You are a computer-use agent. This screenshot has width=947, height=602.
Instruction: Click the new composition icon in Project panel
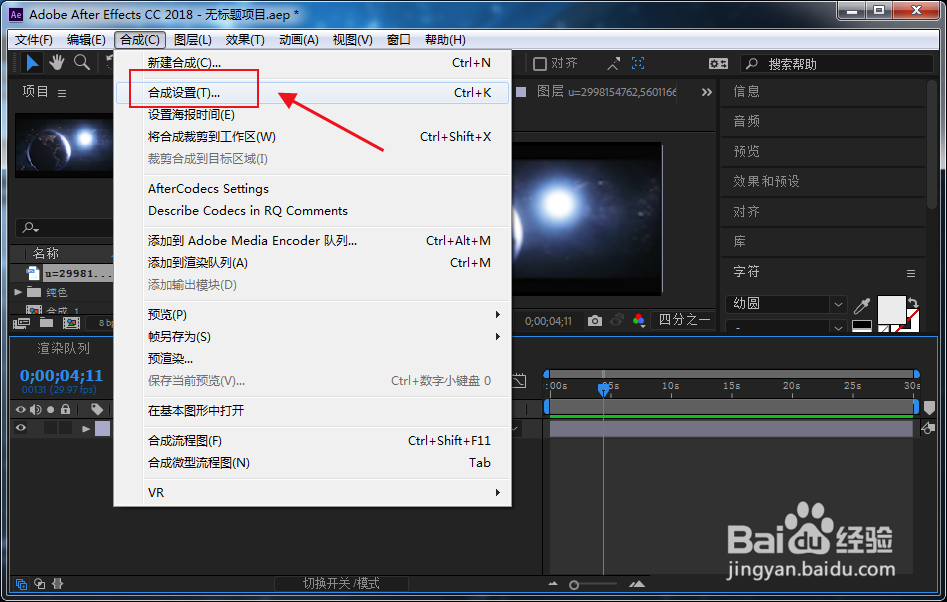pos(71,323)
